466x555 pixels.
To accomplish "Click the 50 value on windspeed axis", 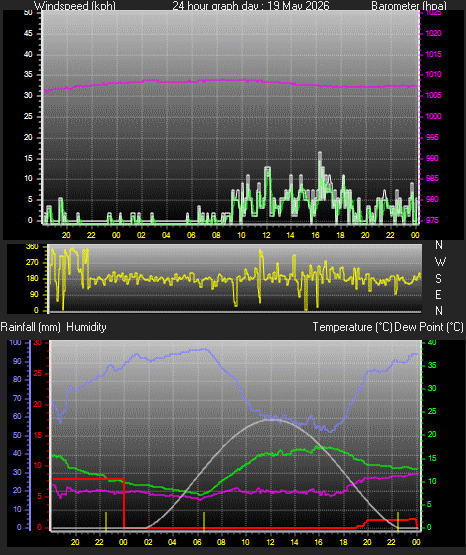I will pyautogui.click(x=28, y=12).
